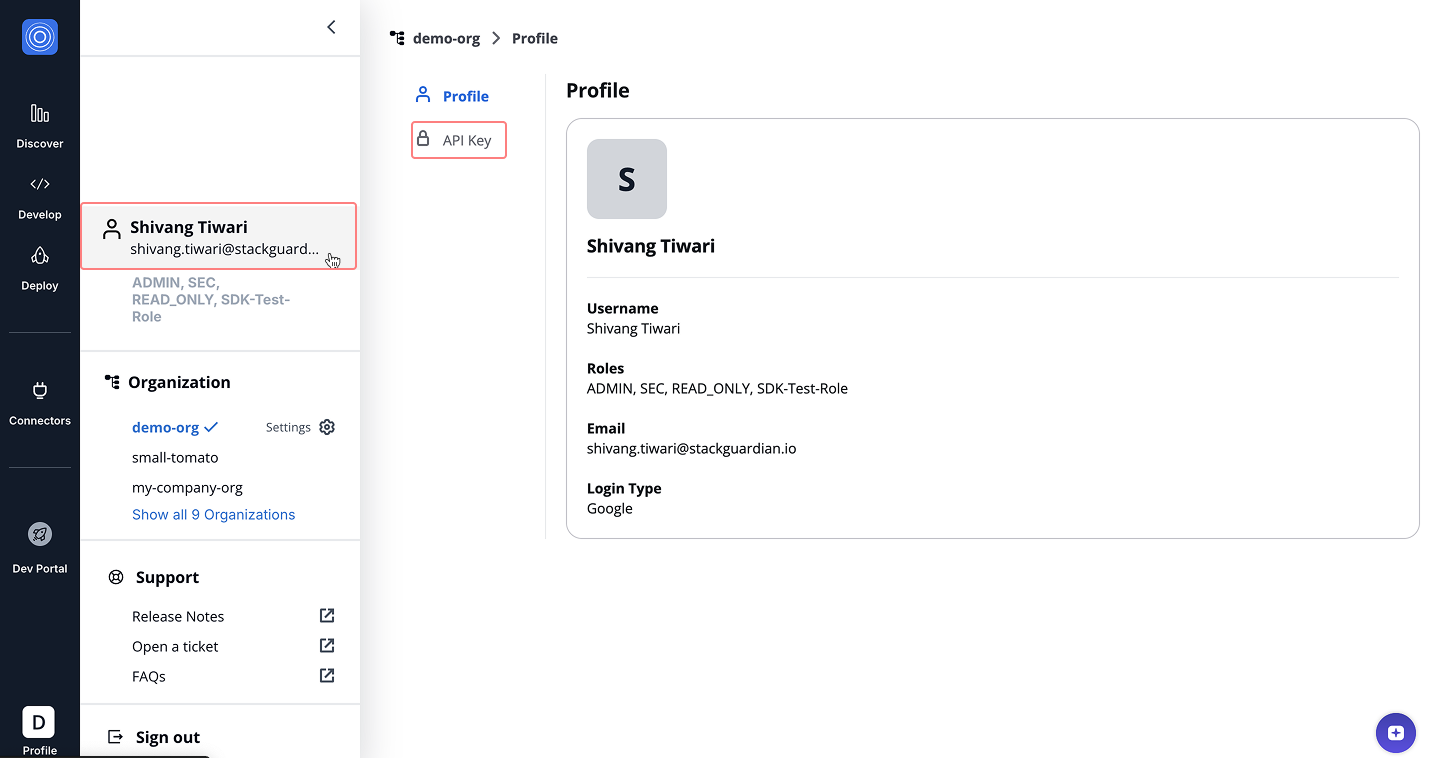Open the Develop code icon

40,185
